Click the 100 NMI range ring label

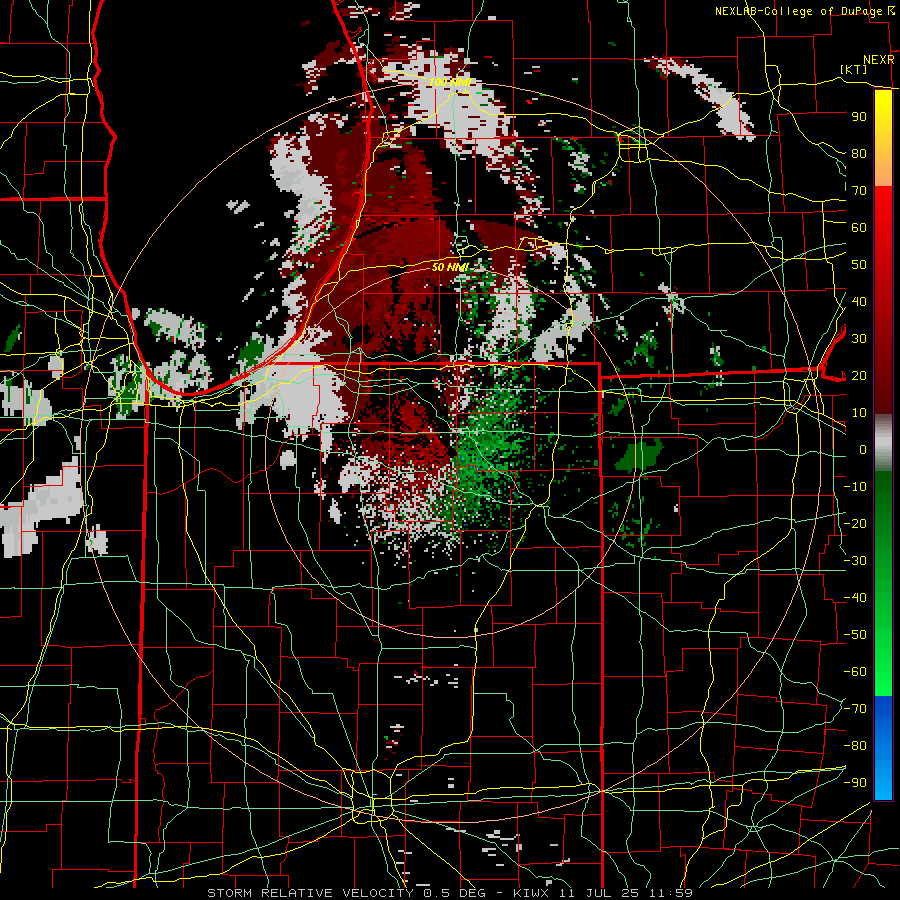click(x=450, y=82)
